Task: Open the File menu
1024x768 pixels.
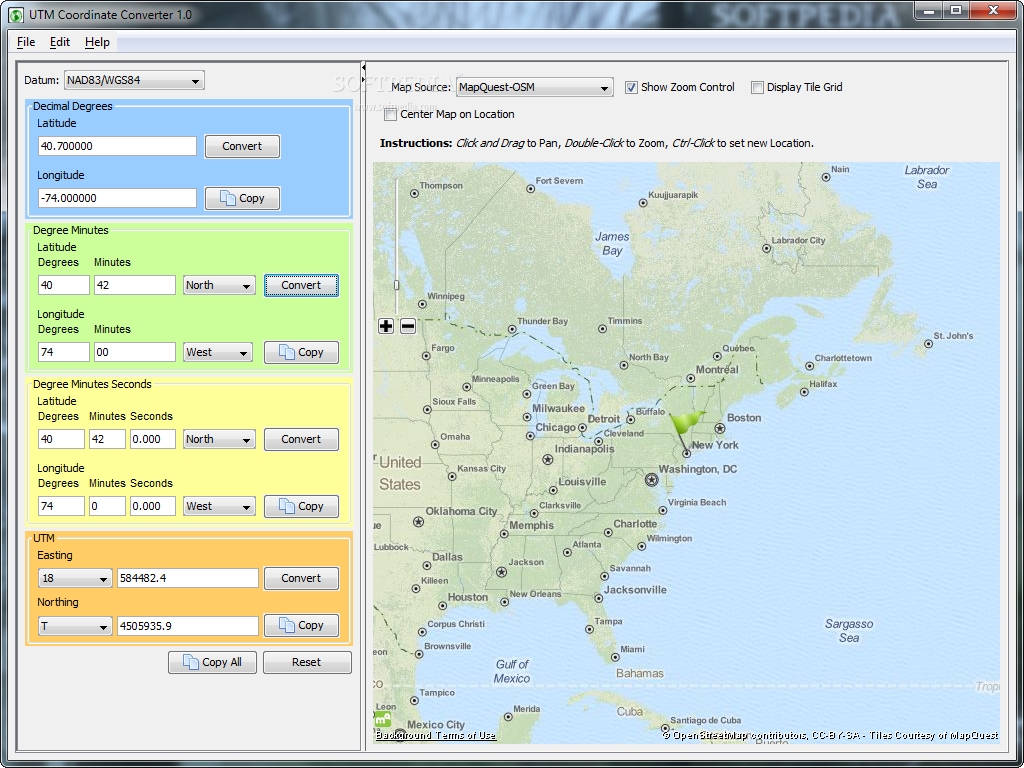Action: (26, 42)
